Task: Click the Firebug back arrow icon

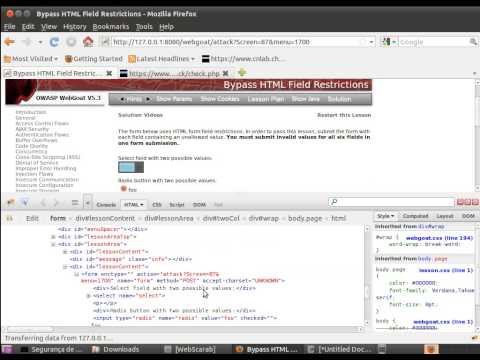Action: (43, 203)
